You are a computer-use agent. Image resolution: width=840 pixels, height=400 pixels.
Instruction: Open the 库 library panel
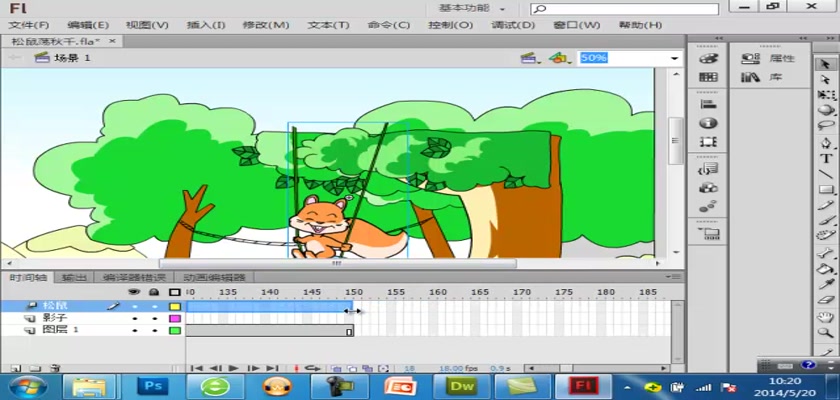pos(762,78)
